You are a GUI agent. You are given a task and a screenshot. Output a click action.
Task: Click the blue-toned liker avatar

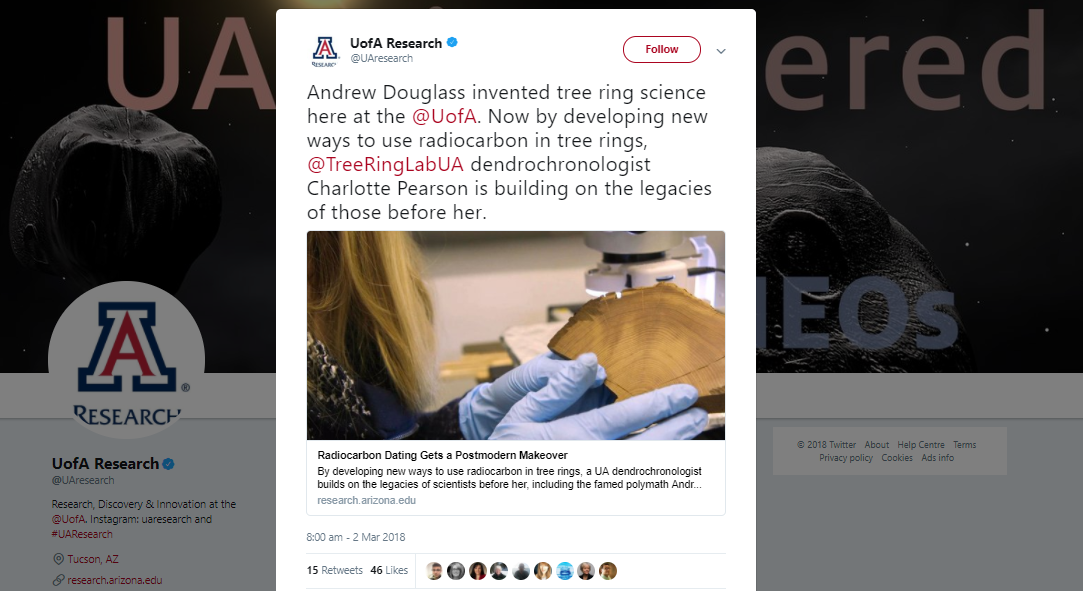[564, 571]
